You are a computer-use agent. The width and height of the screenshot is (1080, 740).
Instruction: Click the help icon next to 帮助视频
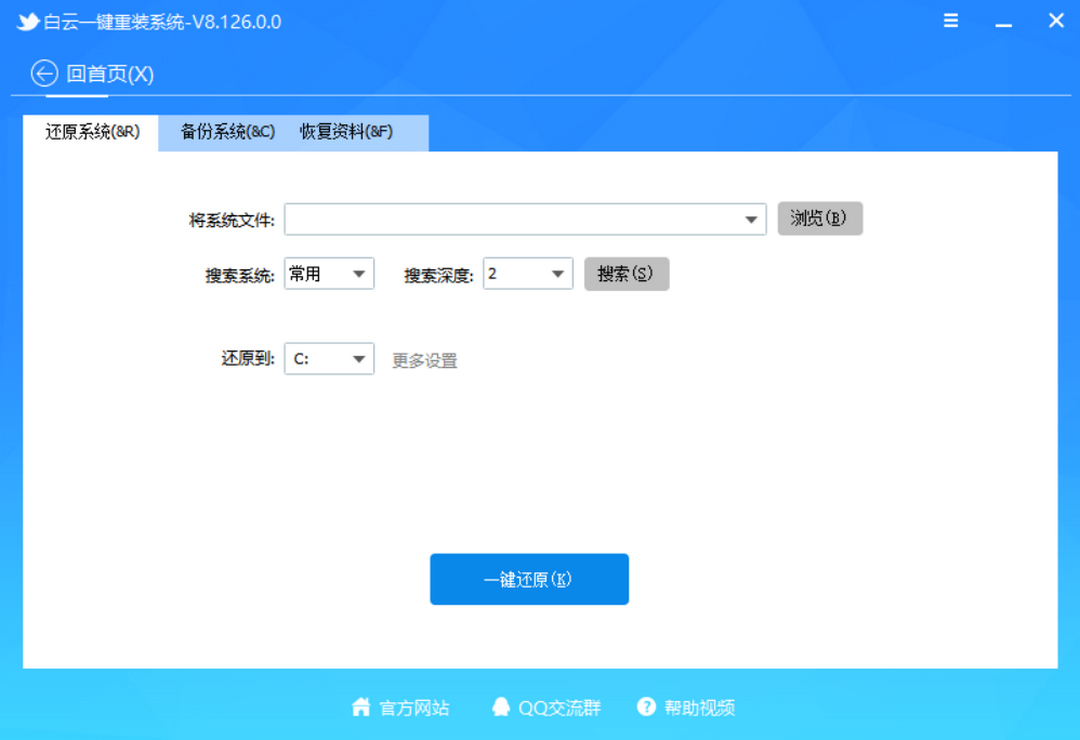click(646, 707)
